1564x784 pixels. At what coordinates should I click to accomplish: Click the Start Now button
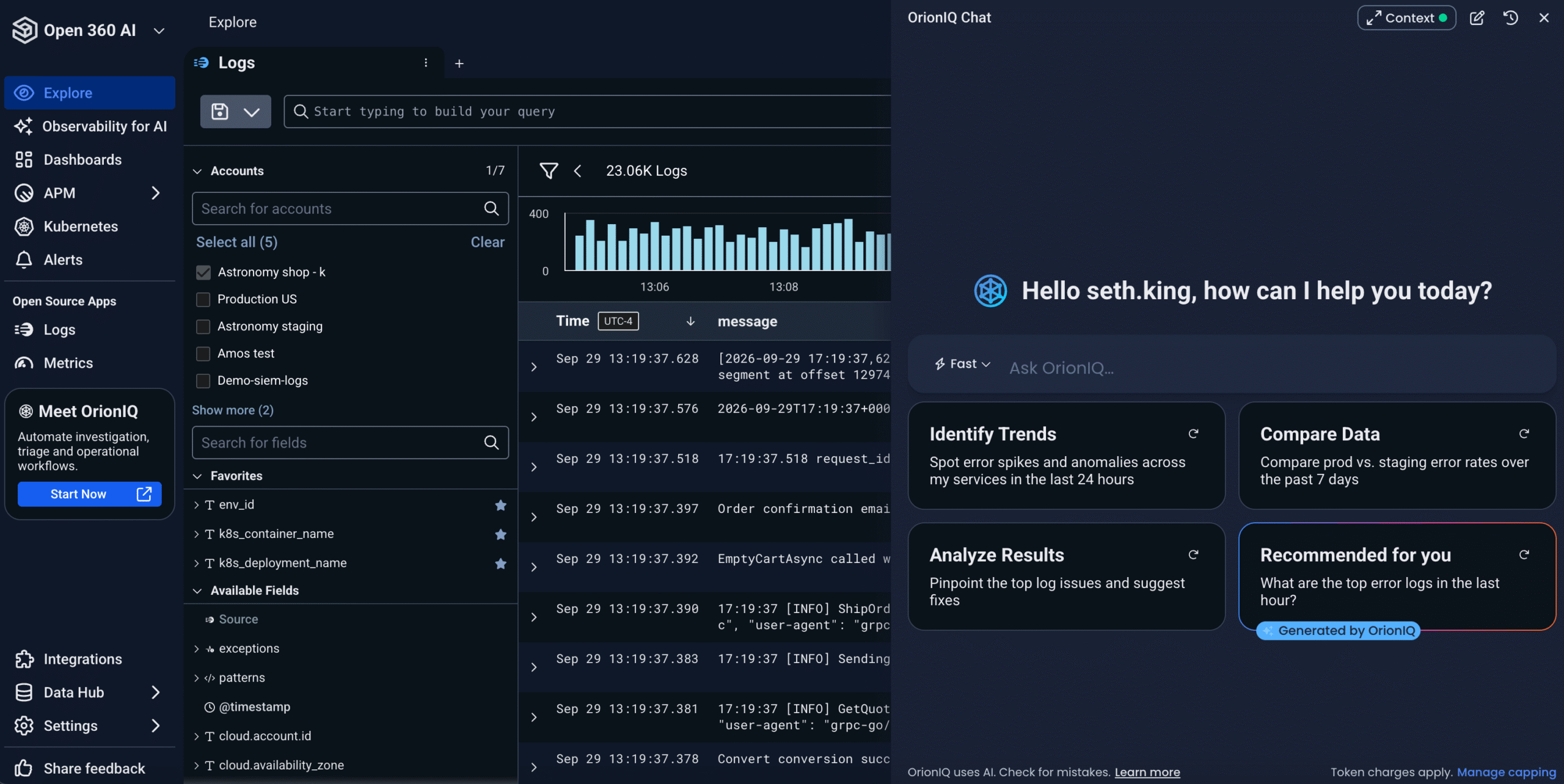point(90,494)
